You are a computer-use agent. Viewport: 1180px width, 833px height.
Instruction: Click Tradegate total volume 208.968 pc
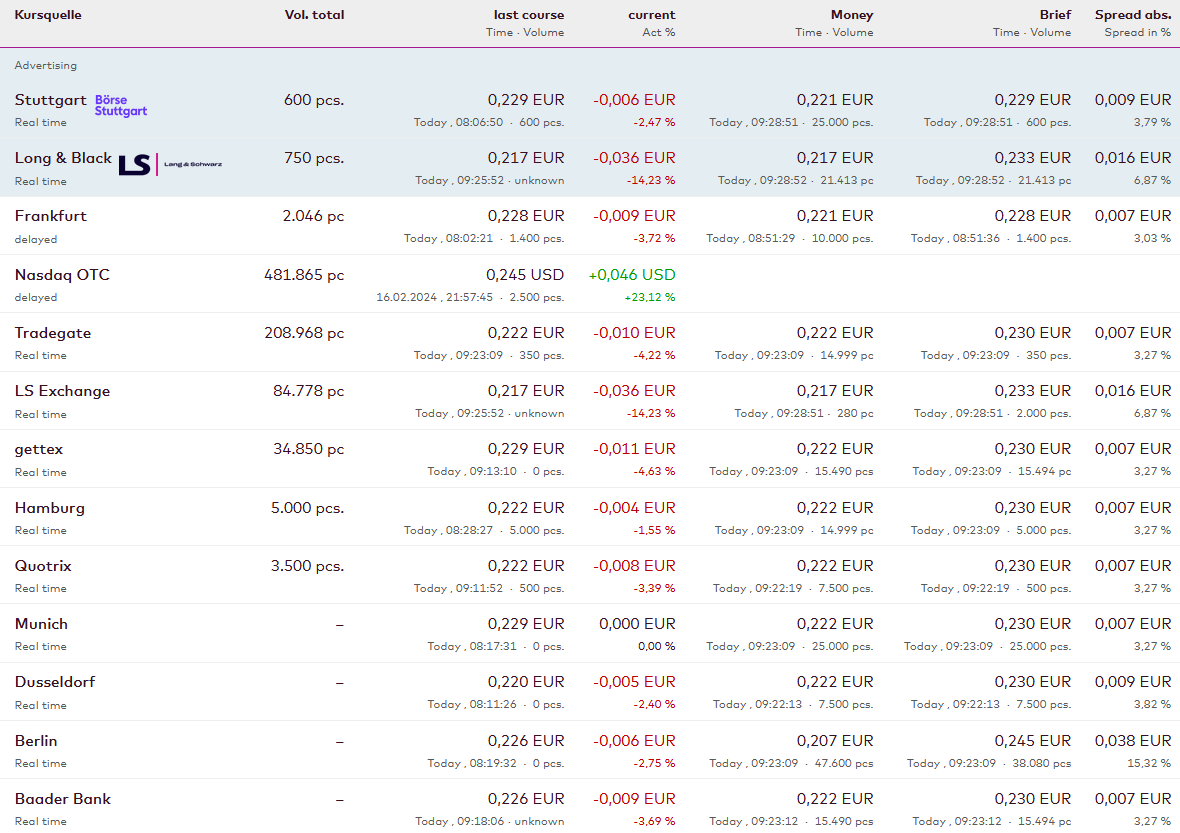(304, 333)
